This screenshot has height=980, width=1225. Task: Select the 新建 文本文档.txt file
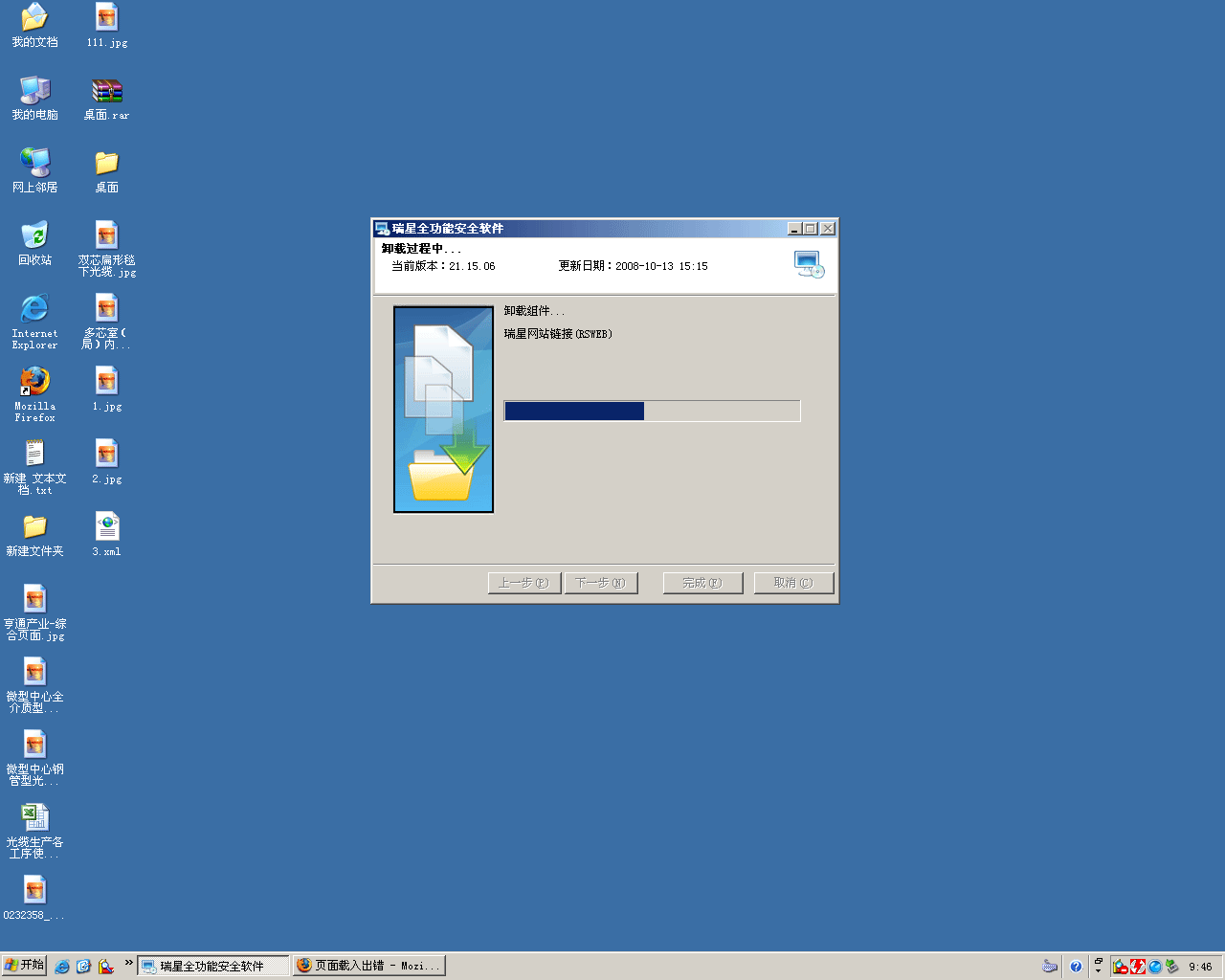[x=34, y=467]
